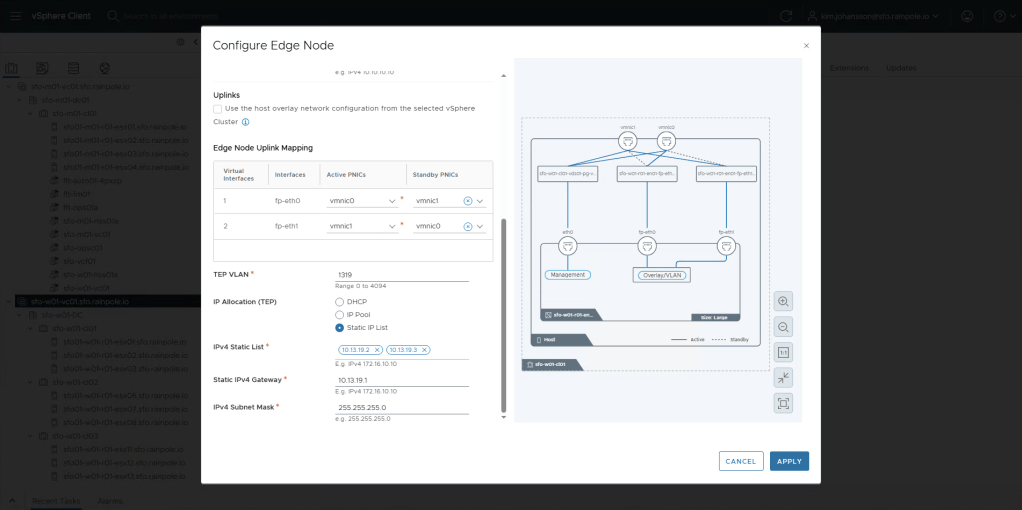Select IP Pool allocation option
The image size is (1022, 510).
click(340, 314)
